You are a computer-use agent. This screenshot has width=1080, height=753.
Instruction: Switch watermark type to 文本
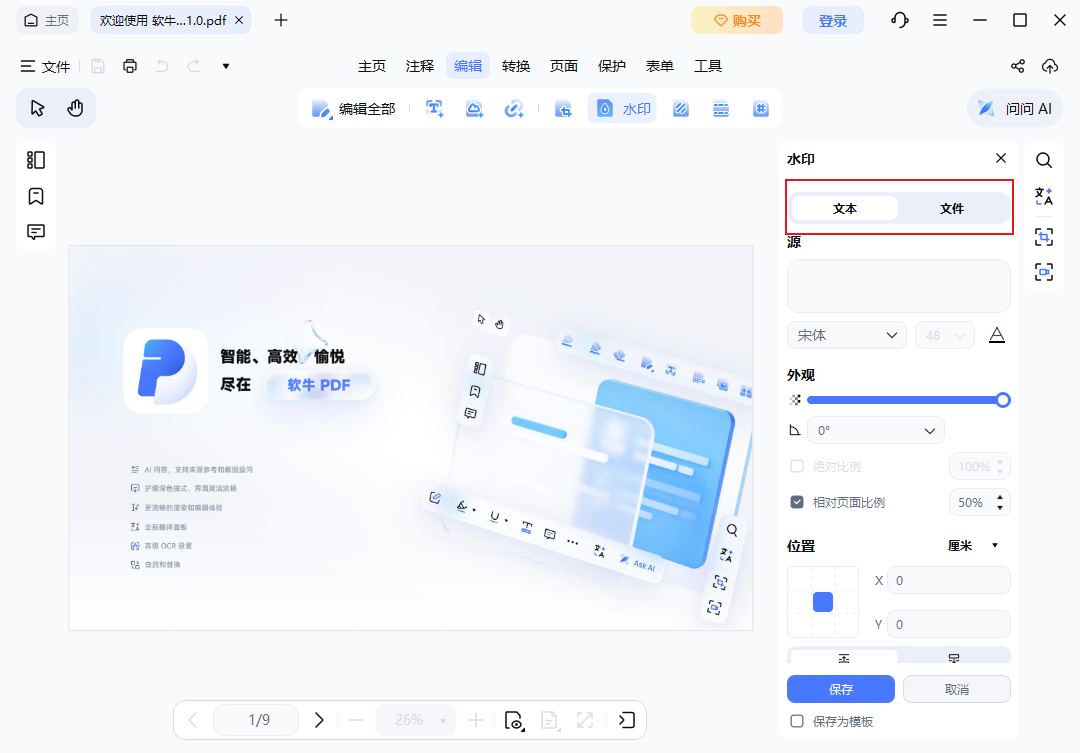coord(845,208)
